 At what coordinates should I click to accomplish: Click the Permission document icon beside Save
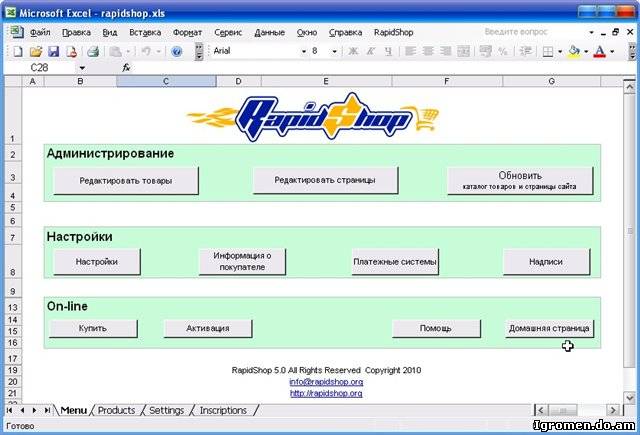tap(71, 51)
